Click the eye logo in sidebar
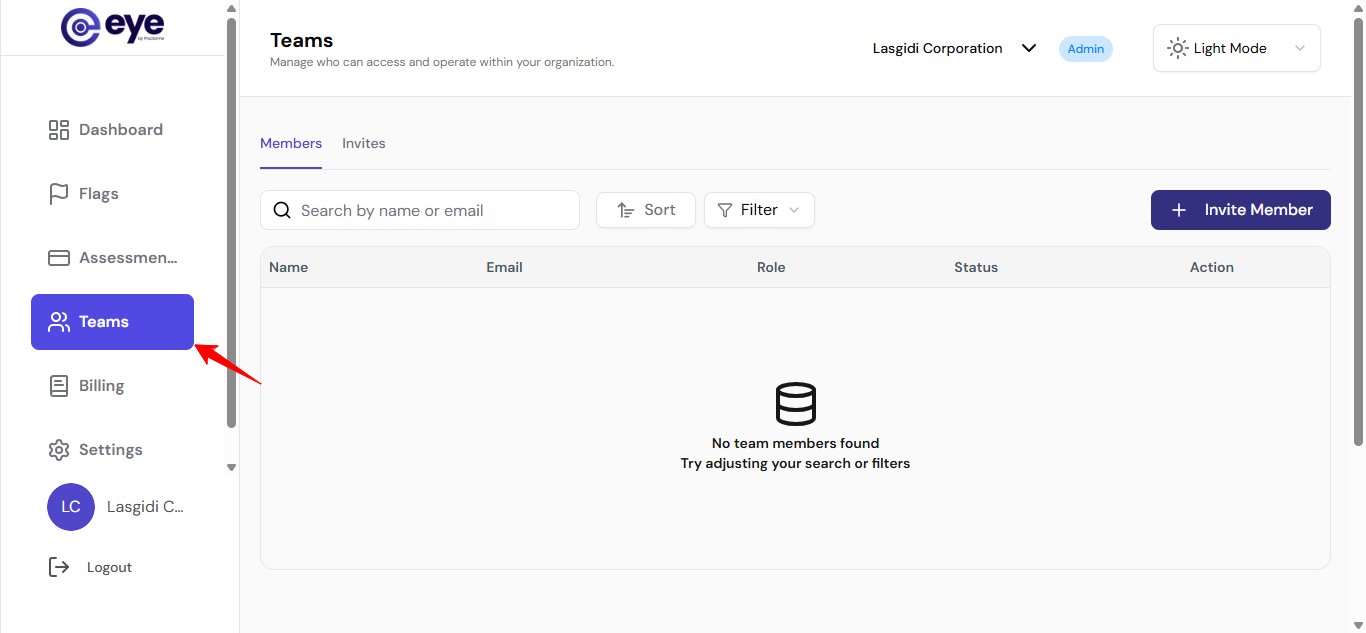The image size is (1366, 633). 112,27
